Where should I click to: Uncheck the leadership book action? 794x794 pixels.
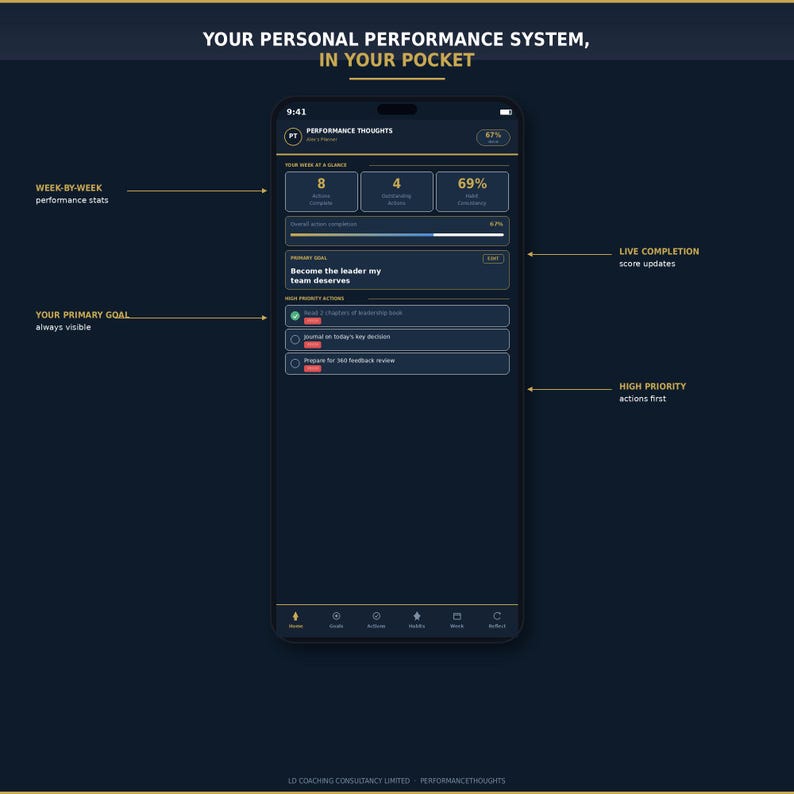[295, 315]
